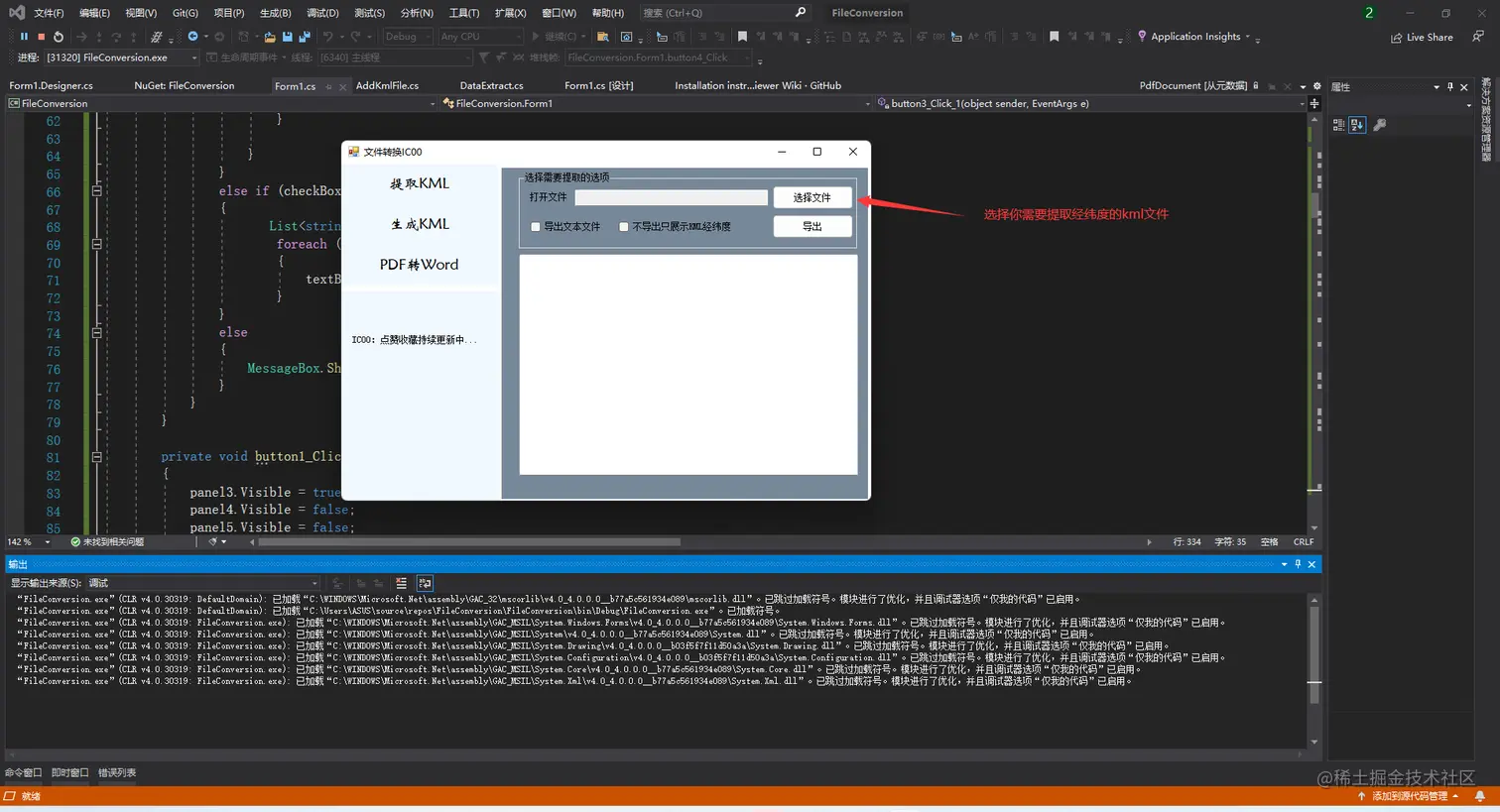Click the Output panel vertical scrollbar

(1314, 670)
